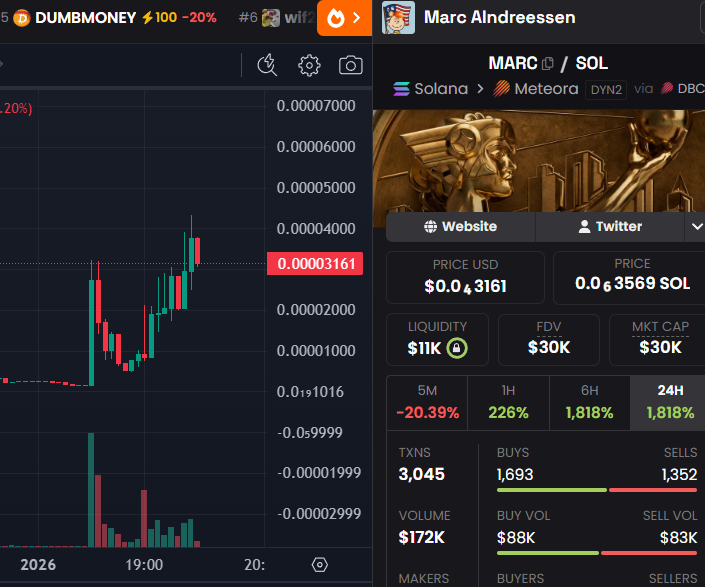Click the SELLS 1,352 value
Image resolution: width=705 pixels, height=587 pixels.
pyautogui.click(x=679, y=475)
